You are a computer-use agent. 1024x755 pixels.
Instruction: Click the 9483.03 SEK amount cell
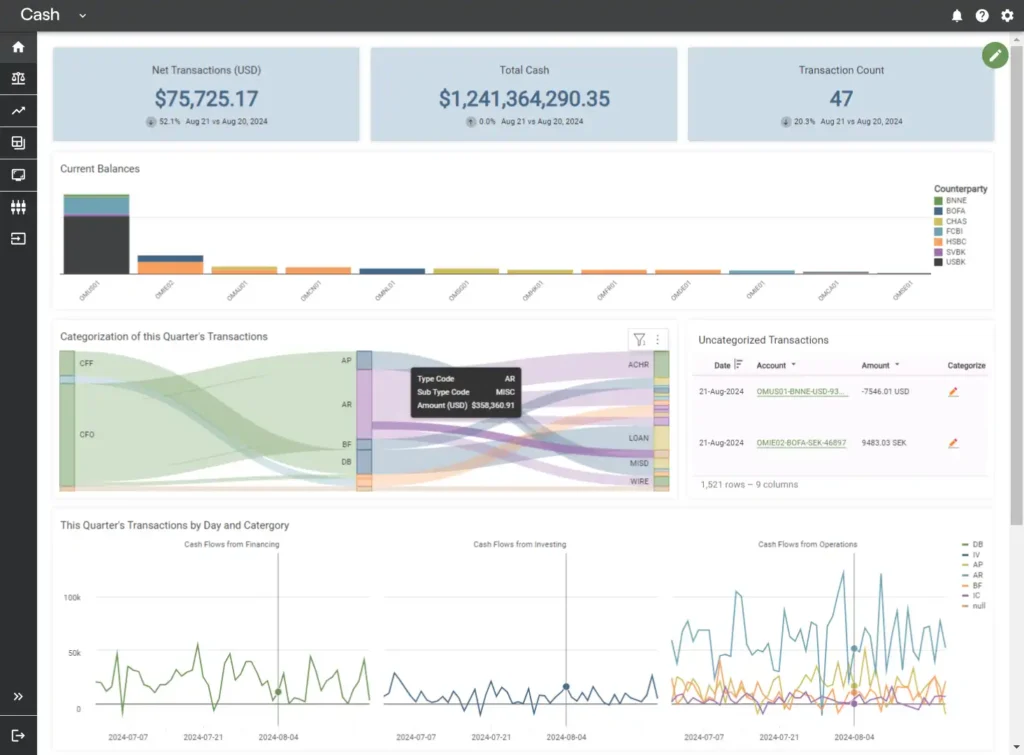884,443
